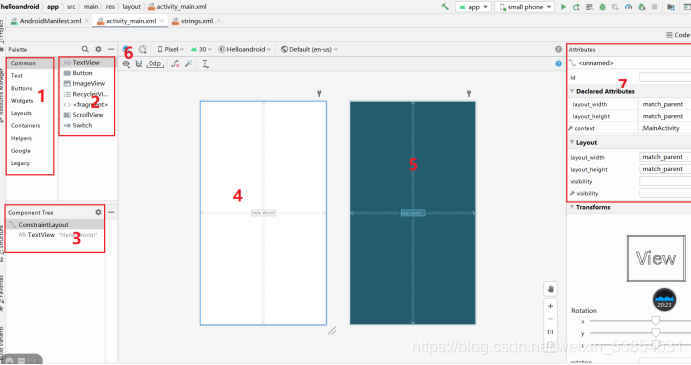
Task: Open the small phone device dropdown
Action: (x=524, y=7)
